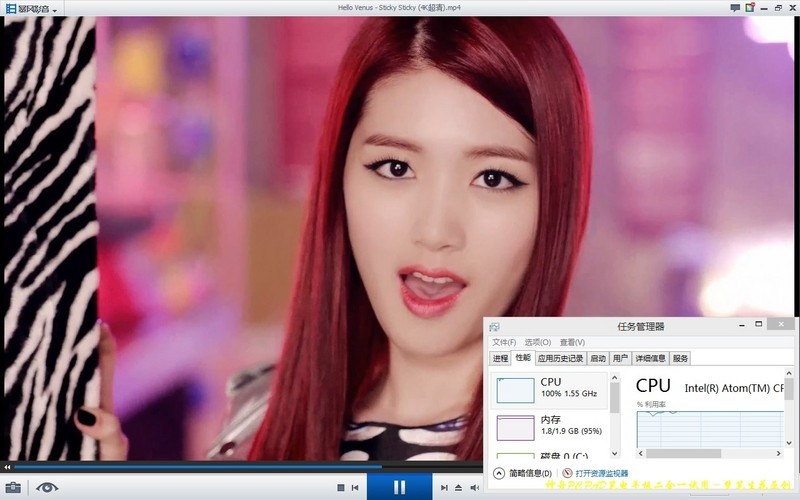Select the CPU 100% performance item
Screen dimensions: 800x500
[x=549, y=390]
